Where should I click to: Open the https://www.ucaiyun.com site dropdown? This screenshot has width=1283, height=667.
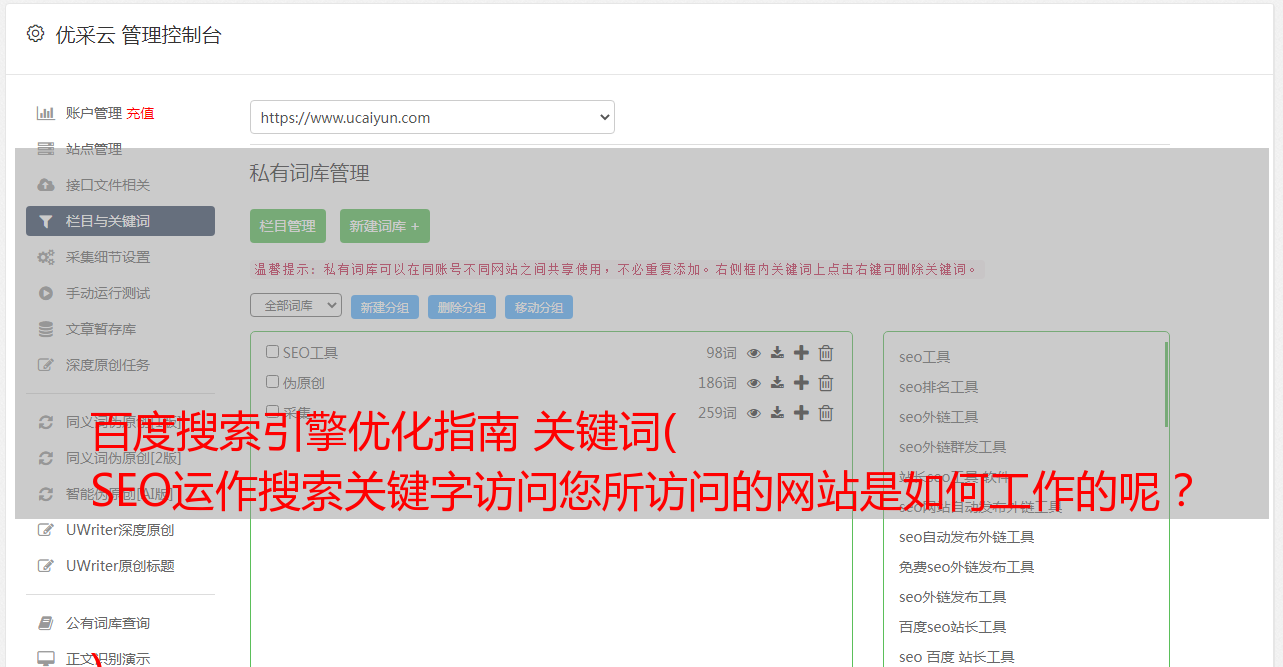432,117
